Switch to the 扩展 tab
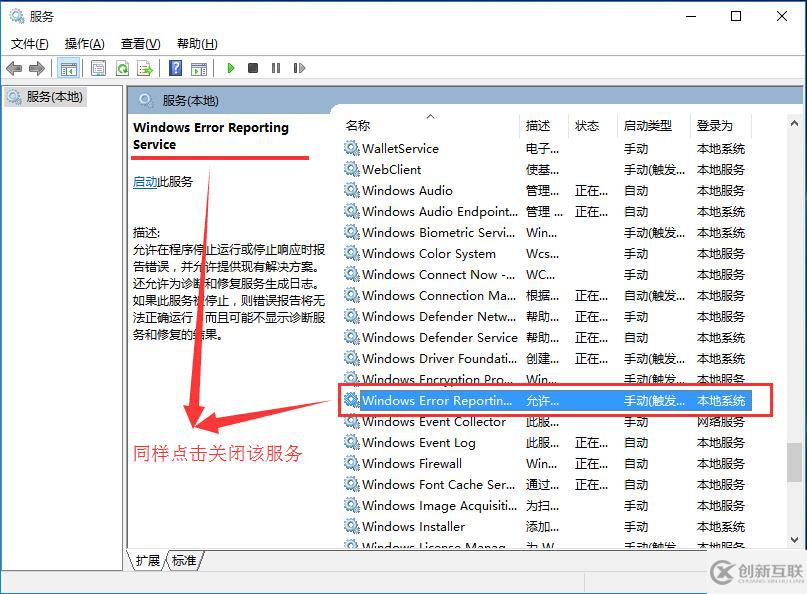This screenshot has width=807, height=594. point(147,560)
